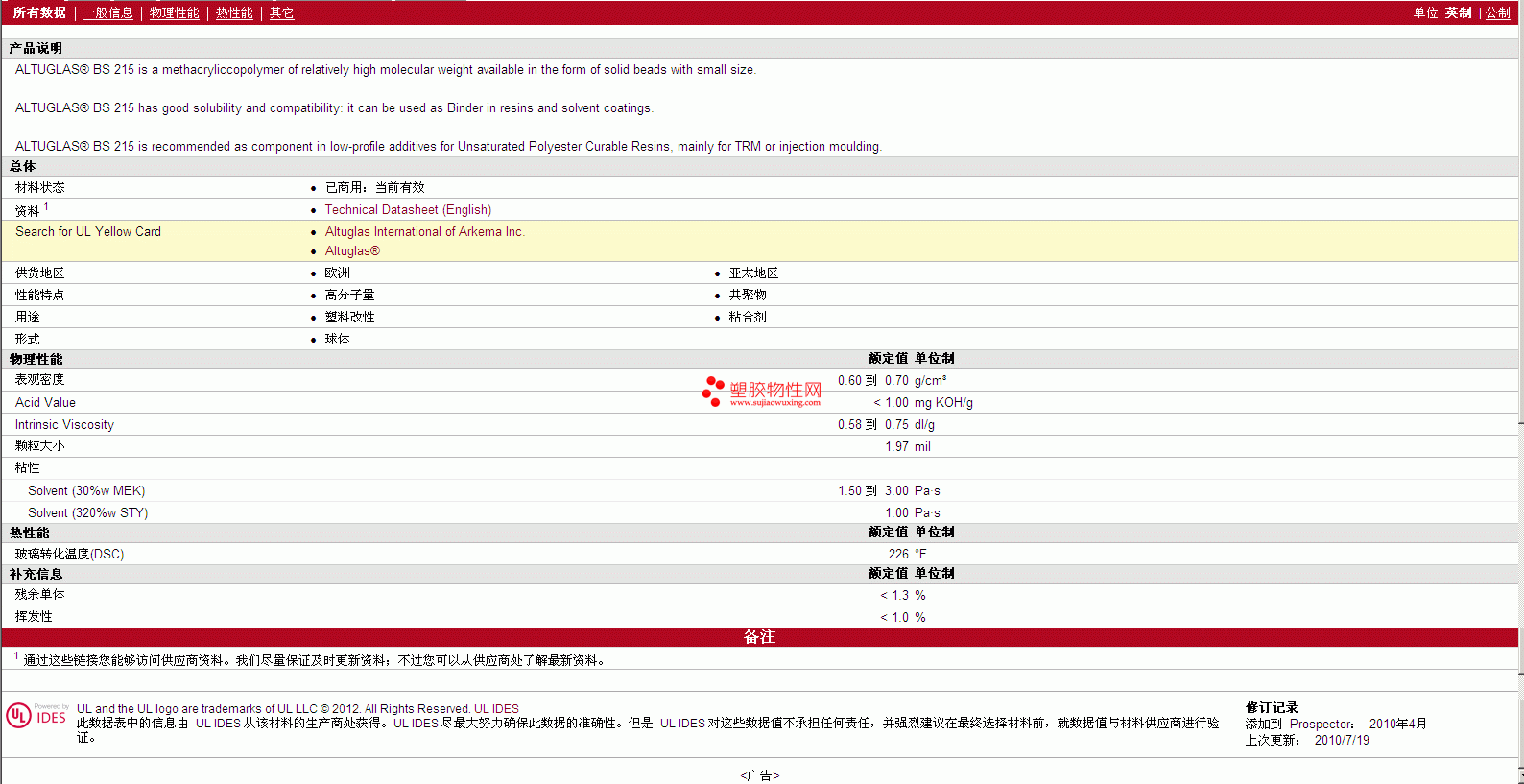Image resolution: width=1524 pixels, height=784 pixels.
Task: Select 公制 unit system
Action: tap(1498, 12)
